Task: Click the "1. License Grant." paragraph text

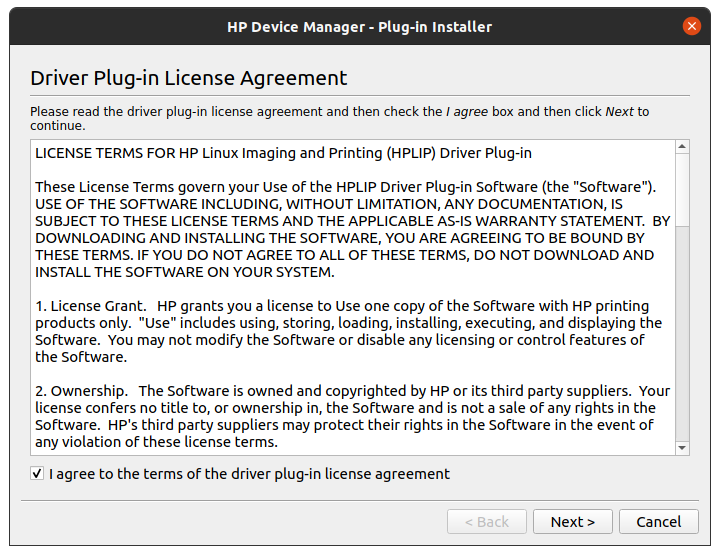Action: [348, 331]
